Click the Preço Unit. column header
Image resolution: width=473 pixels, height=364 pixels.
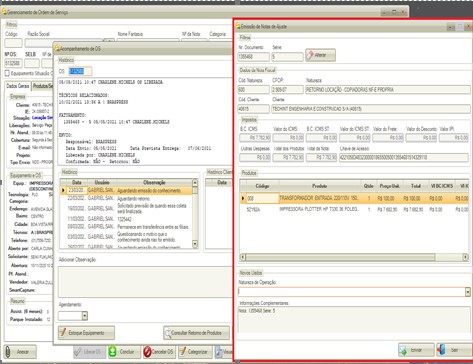390,186
